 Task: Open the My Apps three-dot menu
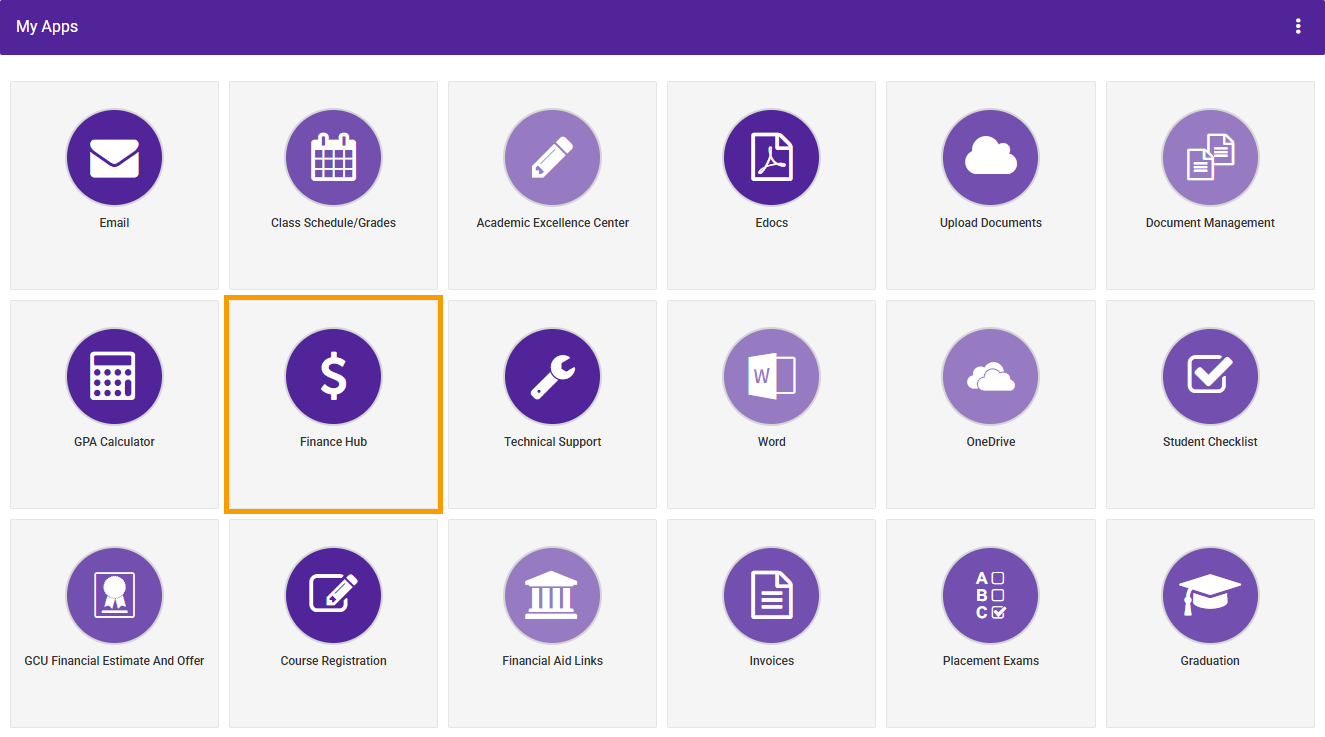[x=1298, y=27]
